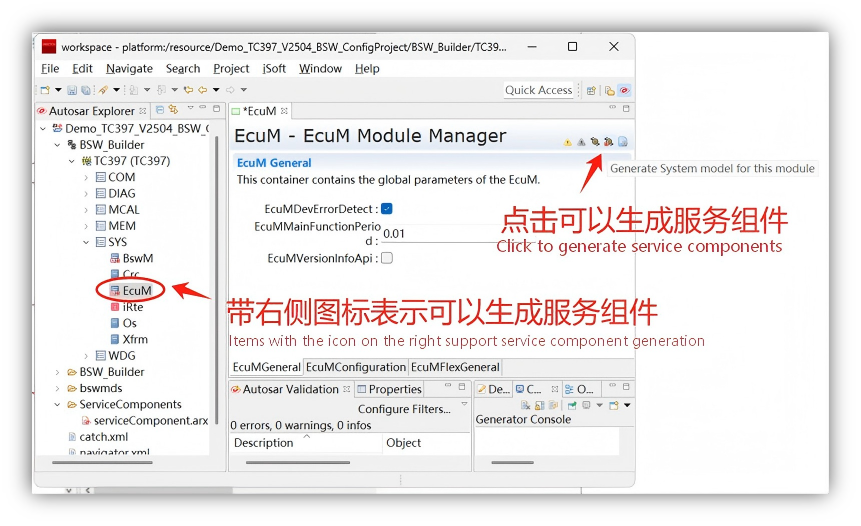Screen dimensions: 861x526
Task: Expand the MEM folder
Action: pos(86,226)
